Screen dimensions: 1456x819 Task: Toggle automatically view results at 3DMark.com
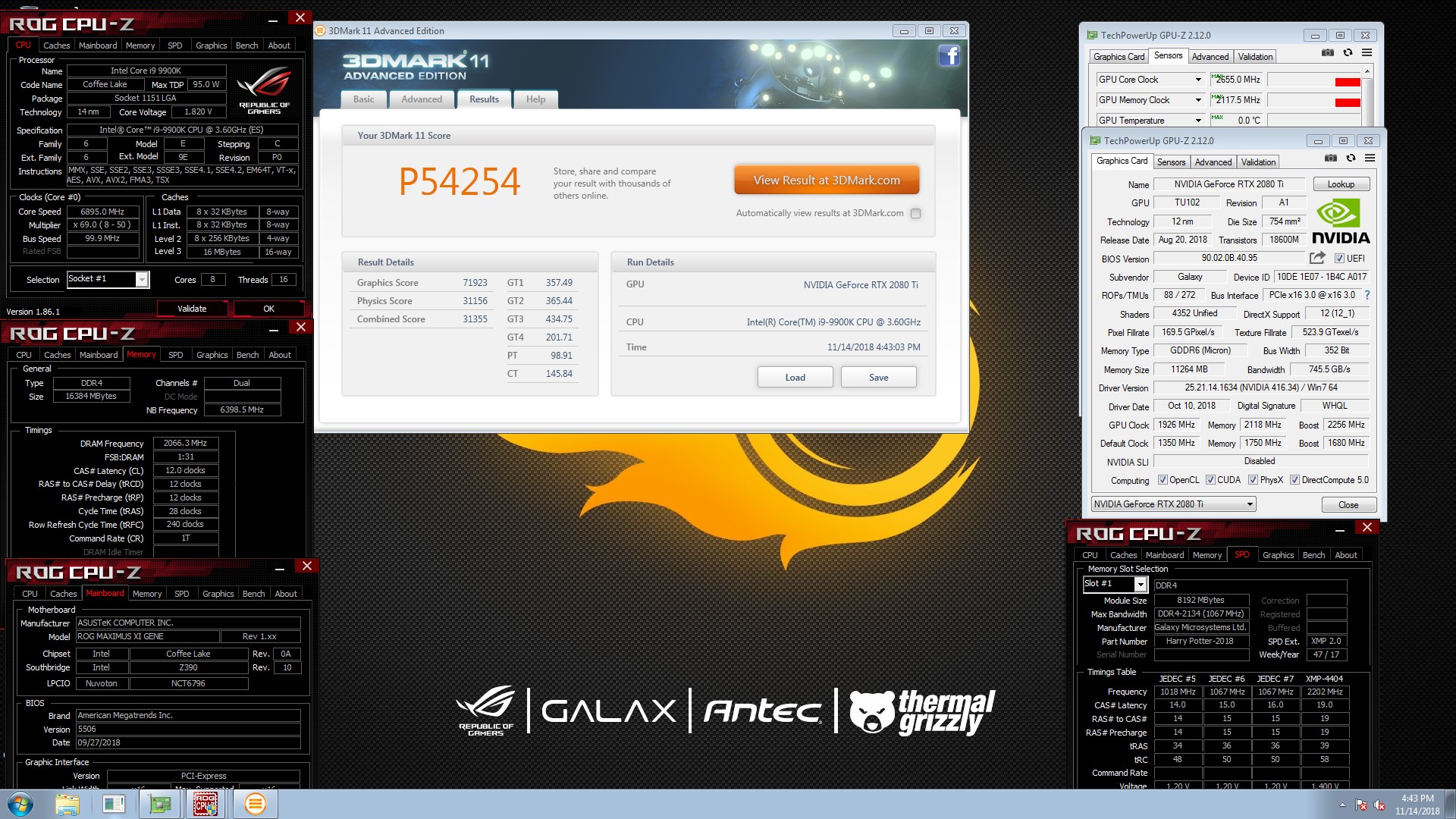click(x=915, y=213)
